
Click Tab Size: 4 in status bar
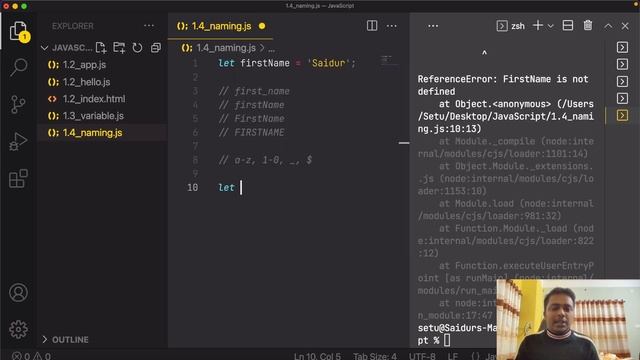pos(375,356)
